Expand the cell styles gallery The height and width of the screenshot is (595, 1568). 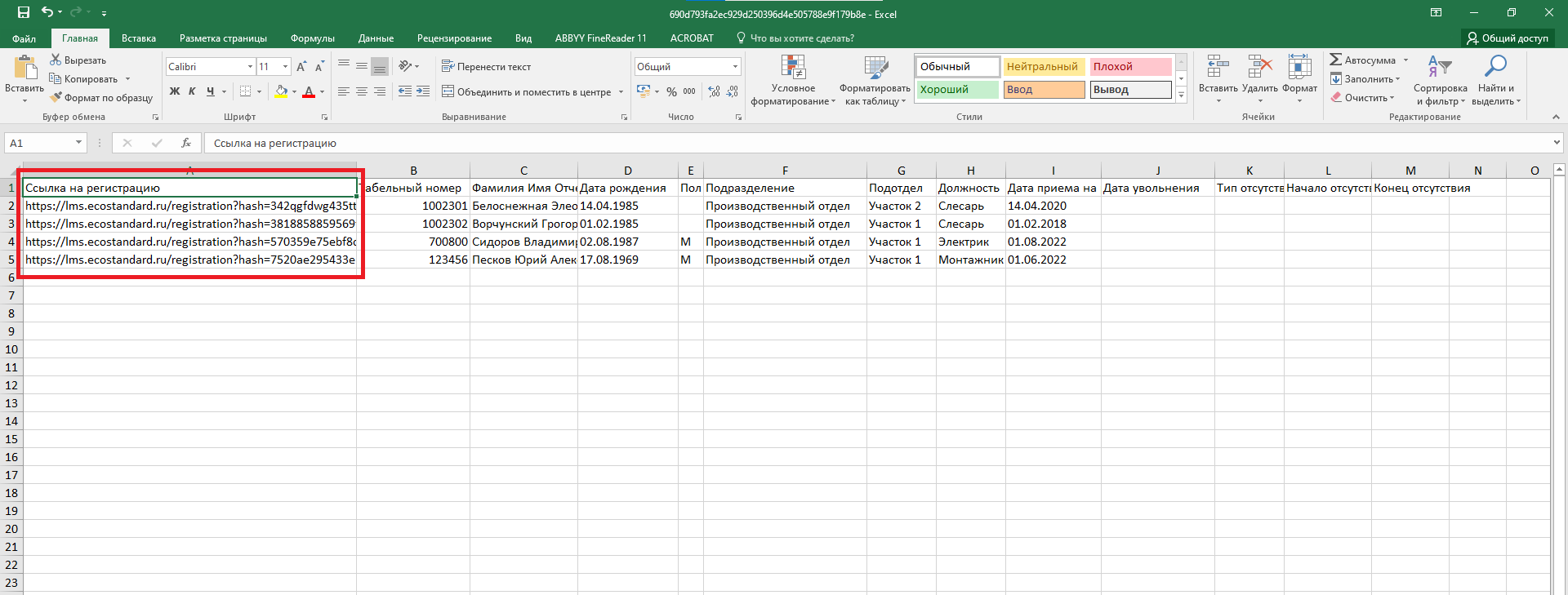click(1181, 95)
